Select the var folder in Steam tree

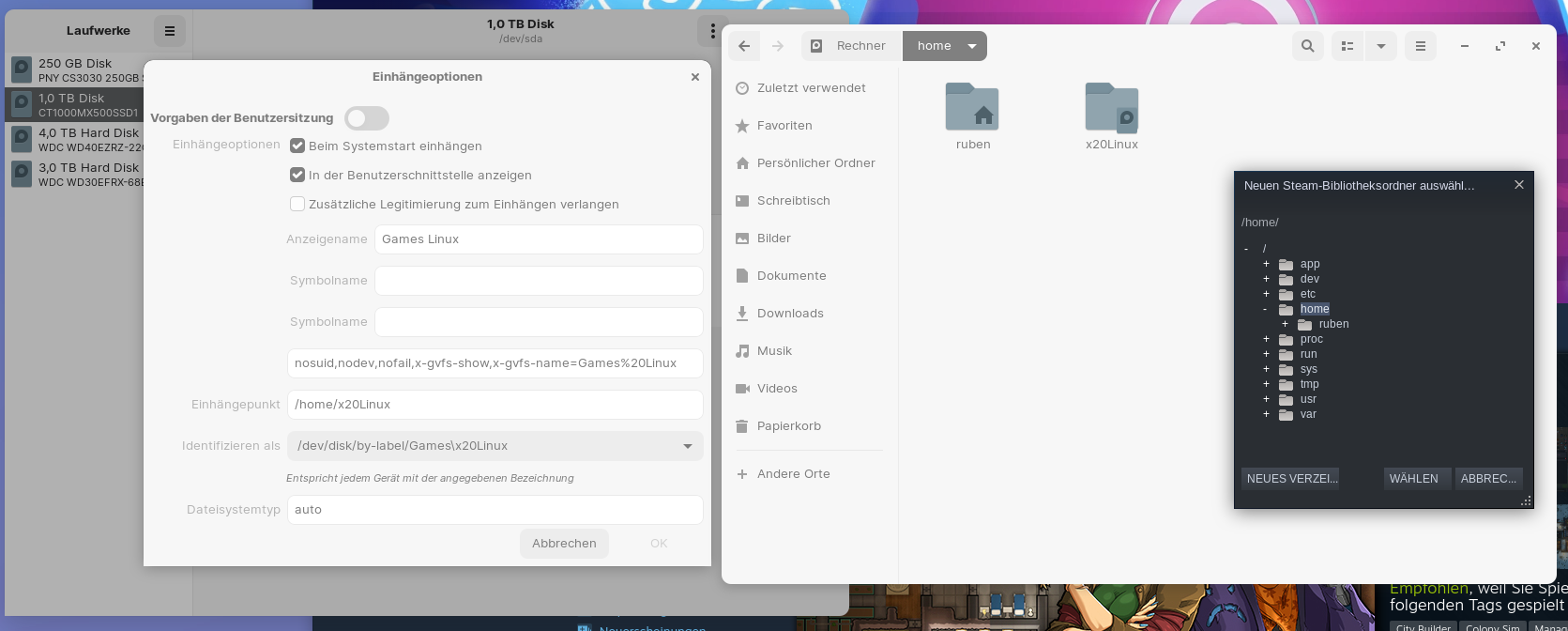(x=1308, y=414)
